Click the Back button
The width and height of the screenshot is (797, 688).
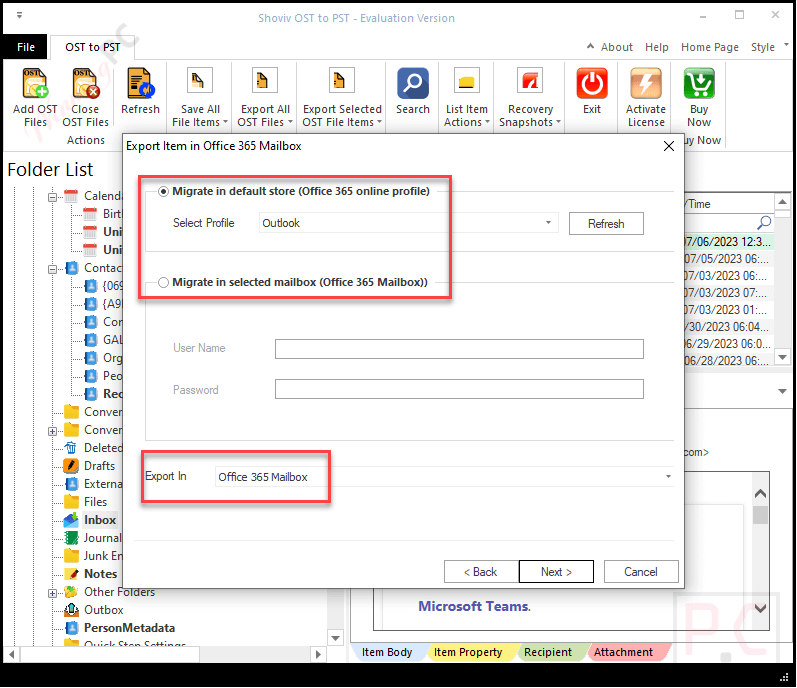pyautogui.click(x=480, y=572)
